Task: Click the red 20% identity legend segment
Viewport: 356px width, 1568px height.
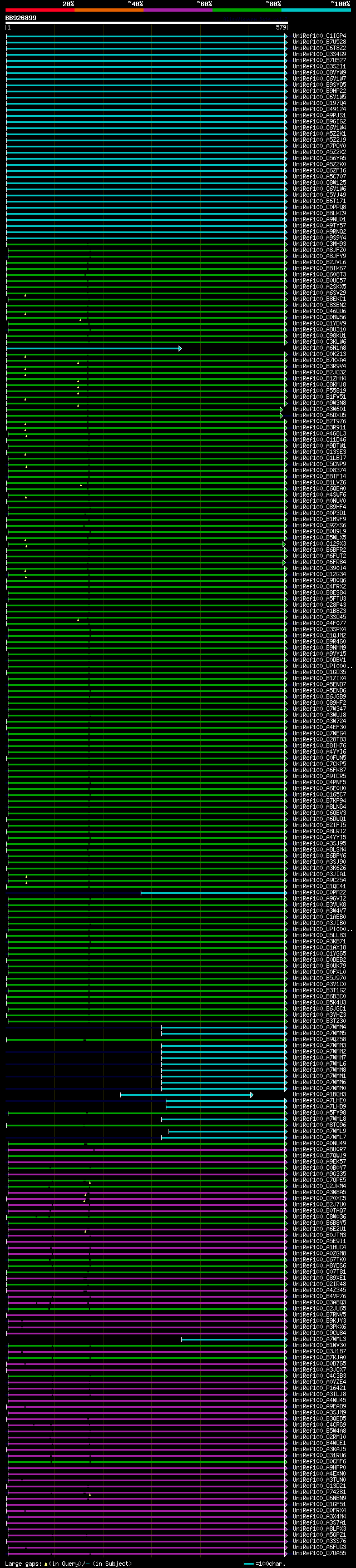Action: [x=39, y=10]
